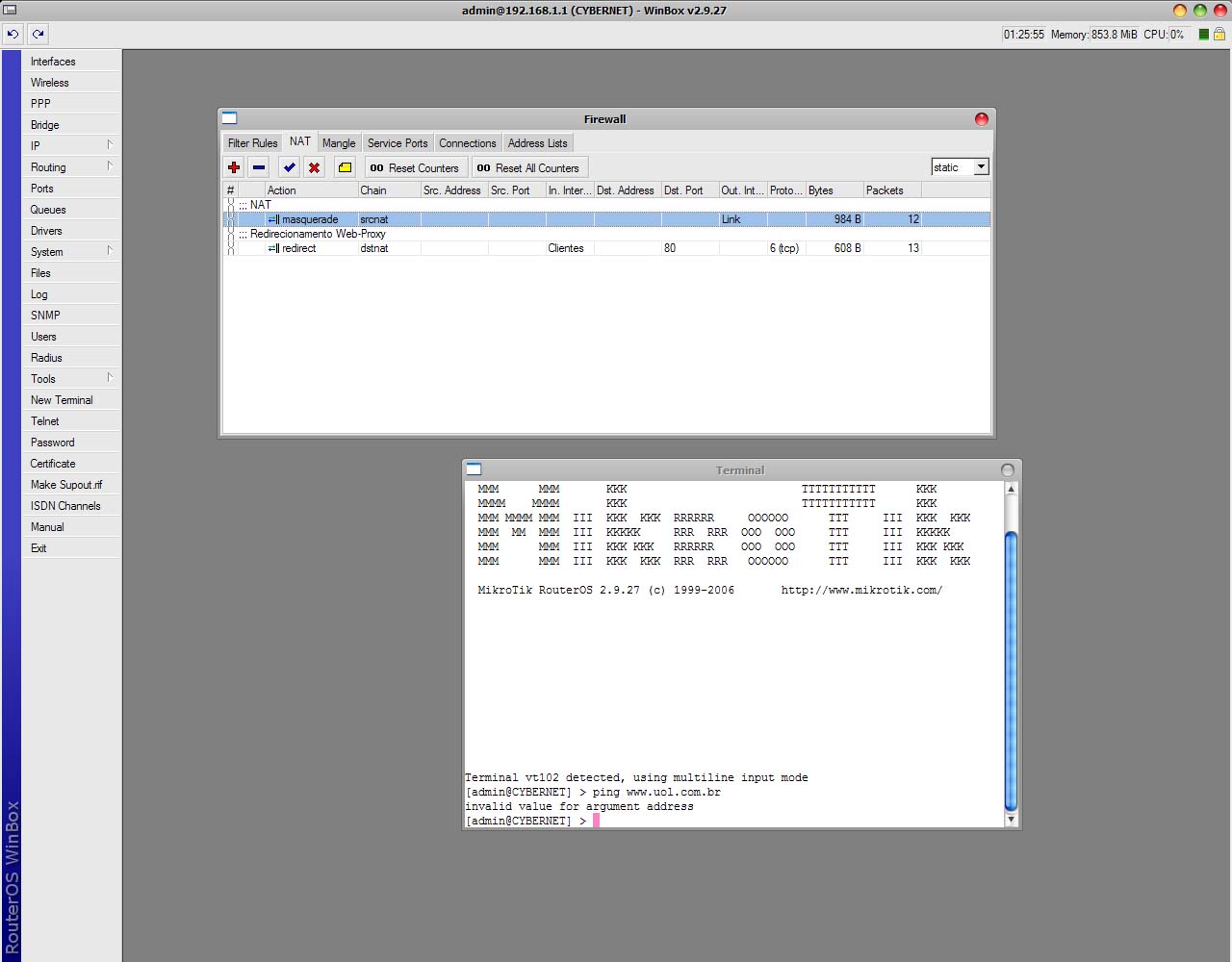Click the Packets column header

pos(892,190)
